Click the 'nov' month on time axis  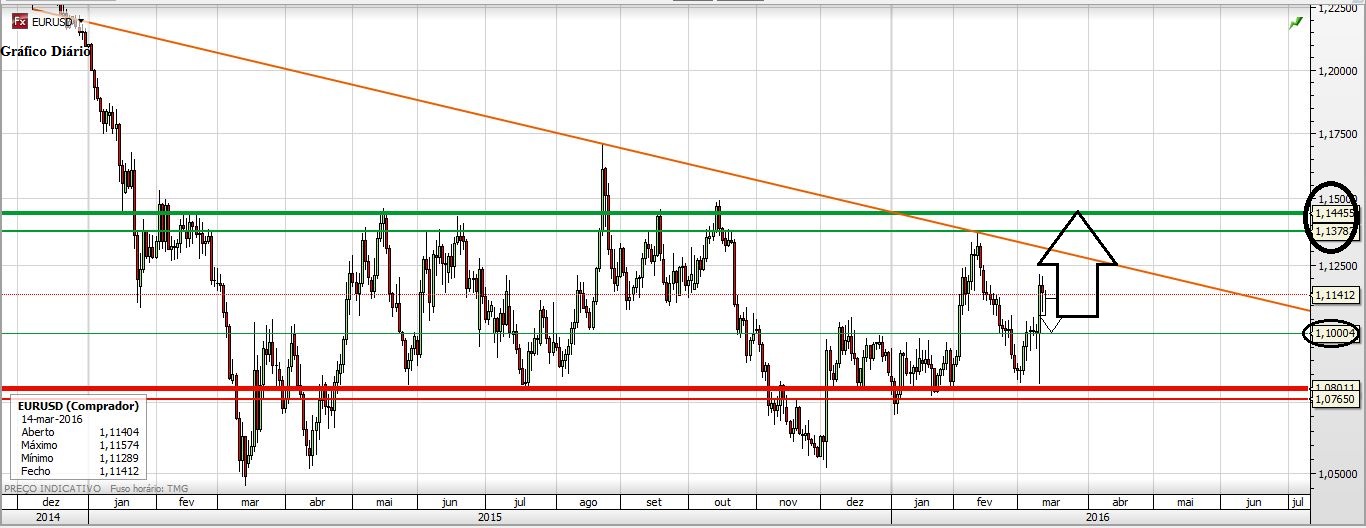[788, 503]
